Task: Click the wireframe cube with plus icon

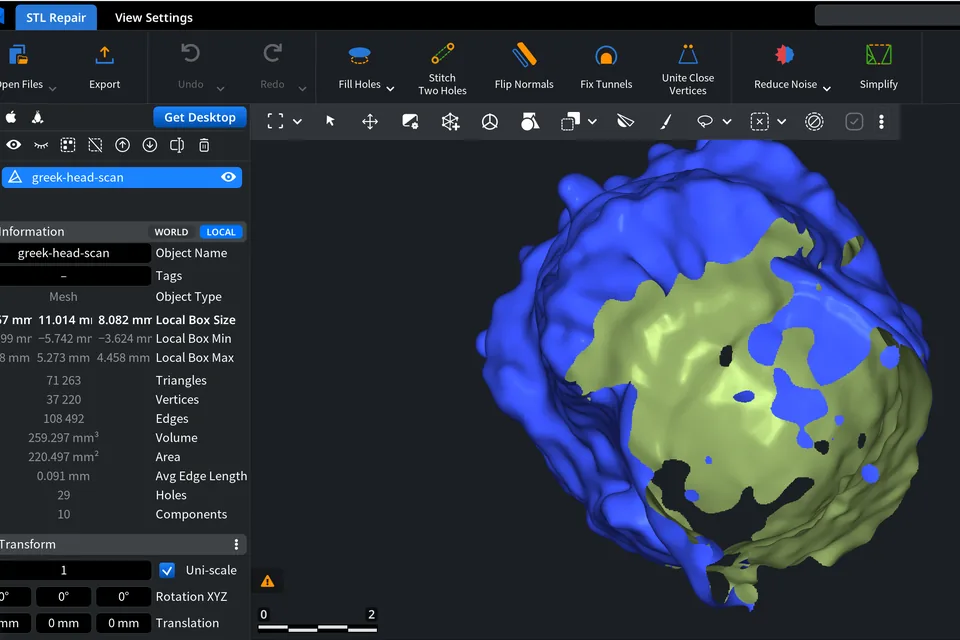Action: click(x=451, y=121)
